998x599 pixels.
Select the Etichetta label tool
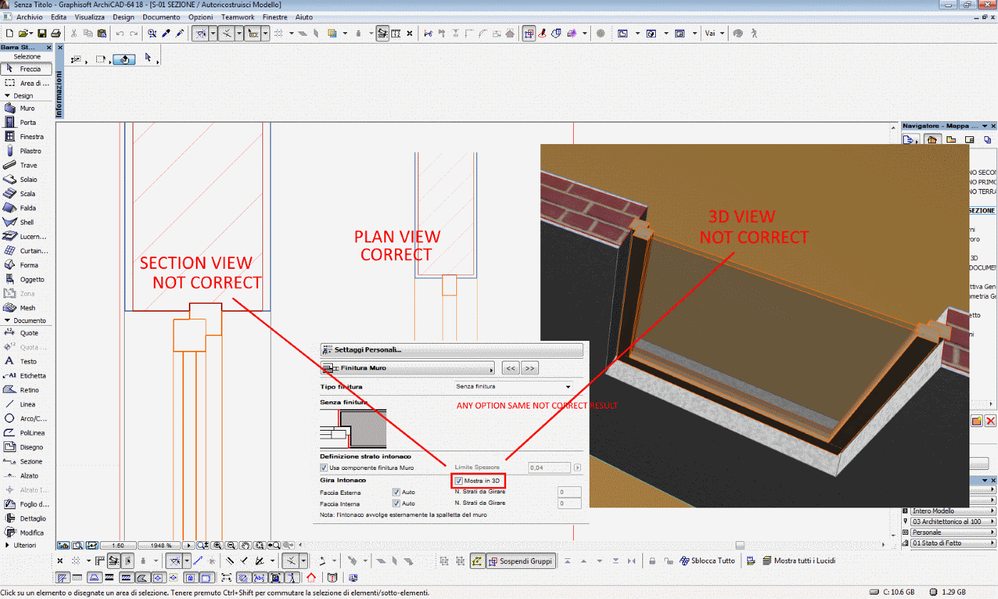pyautogui.click(x=27, y=376)
